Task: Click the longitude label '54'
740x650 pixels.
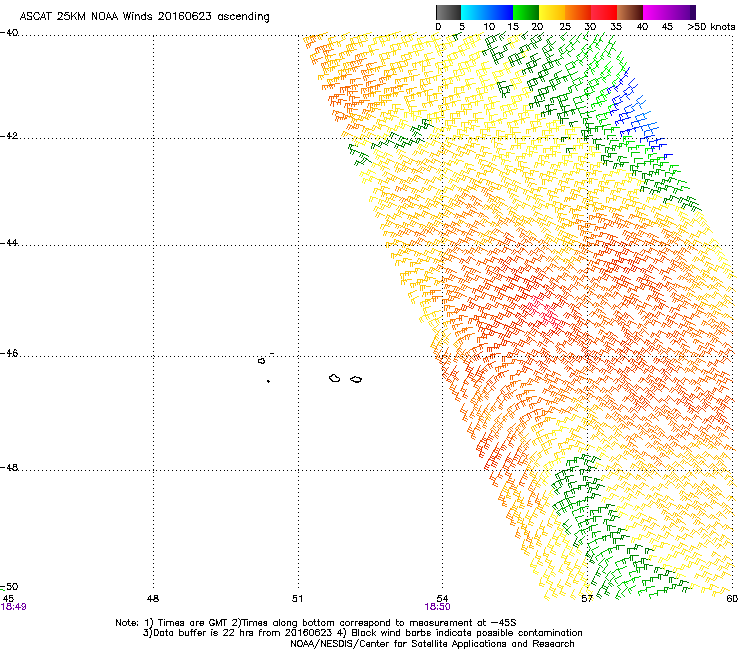Action: coord(442,599)
